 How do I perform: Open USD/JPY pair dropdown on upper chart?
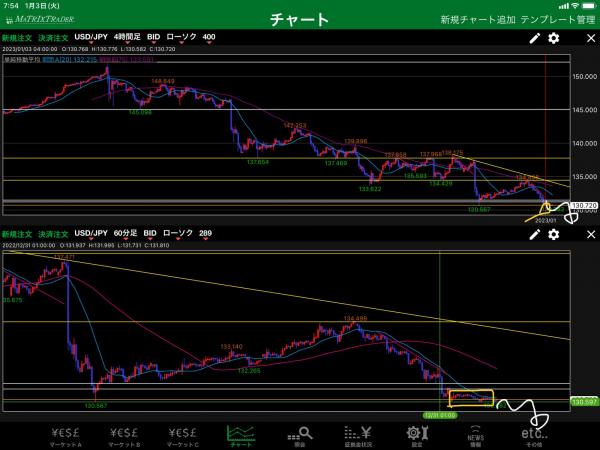[x=91, y=38]
